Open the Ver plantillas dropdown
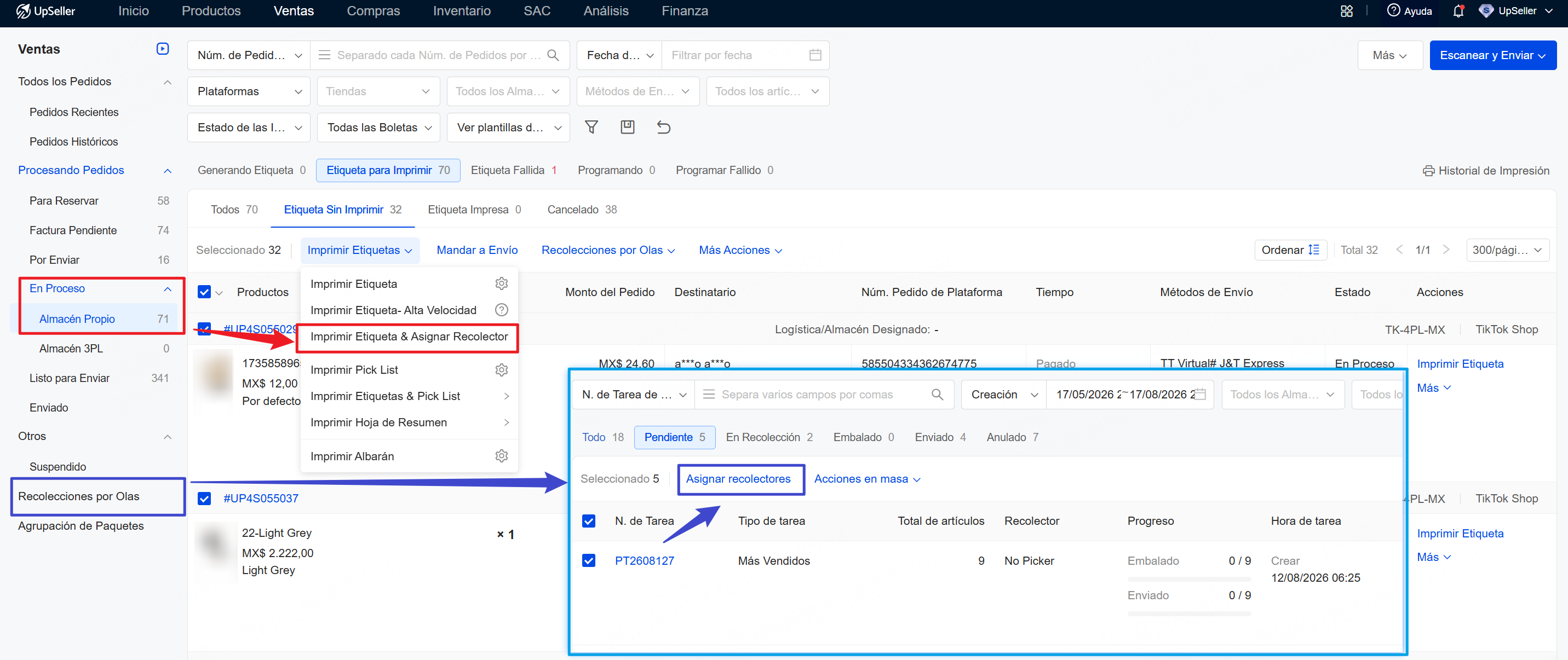This screenshot has width=1568, height=660. 508,127
